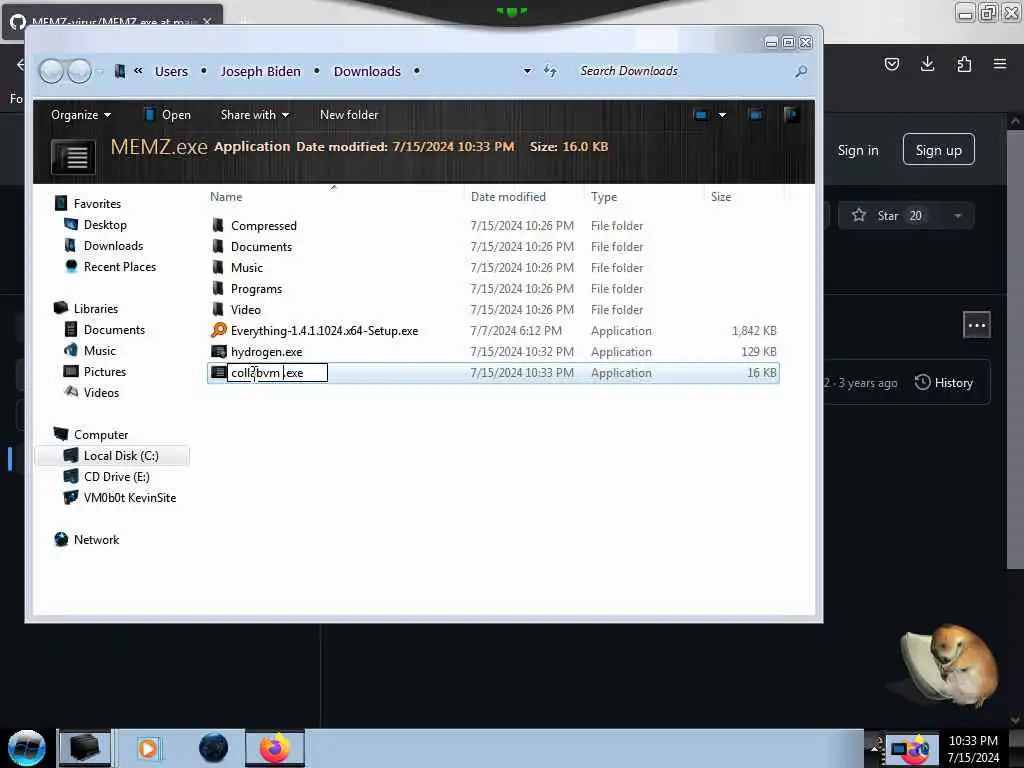Click the change view icon in toolbar
The image size is (1024, 768).
coord(700,115)
